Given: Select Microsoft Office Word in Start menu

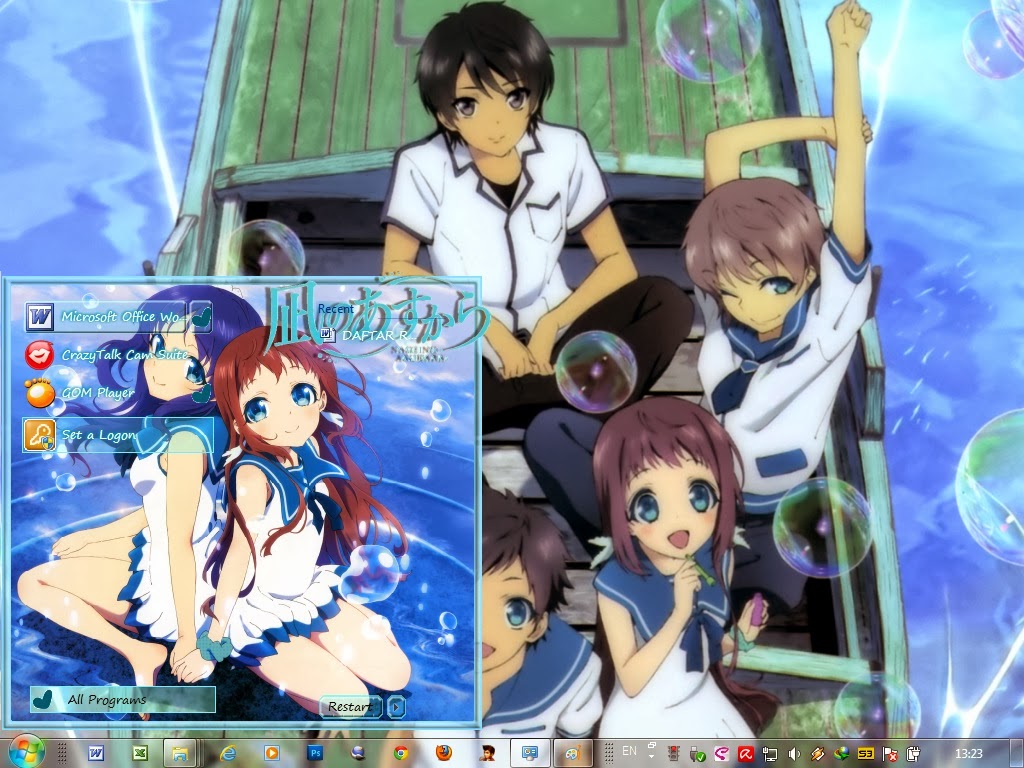Looking at the screenshot, I should (110, 318).
